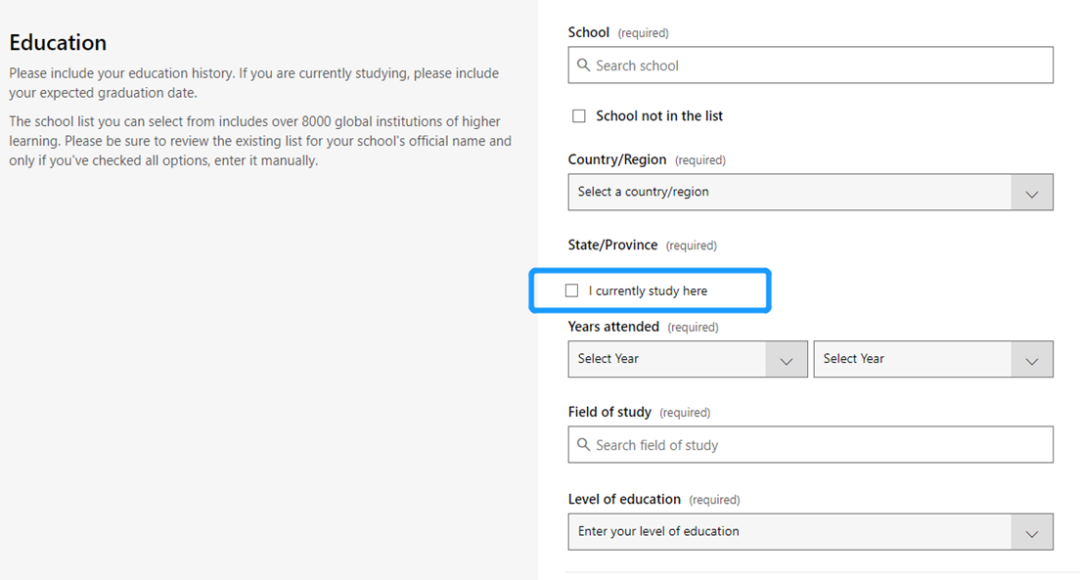This screenshot has width=1080, height=580.
Task: Click the 'Education' section heading
Action: point(58,43)
